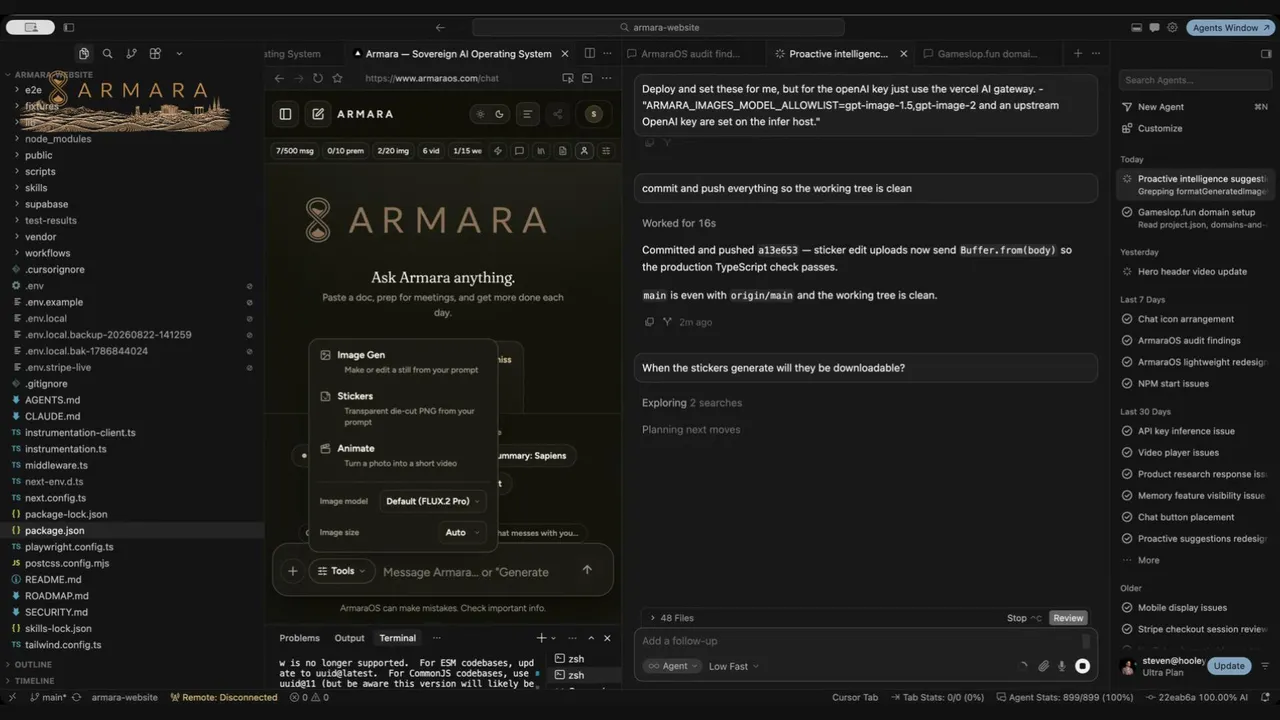
Task: Open the settings gear in title bar
Action: coord(1172,28)
